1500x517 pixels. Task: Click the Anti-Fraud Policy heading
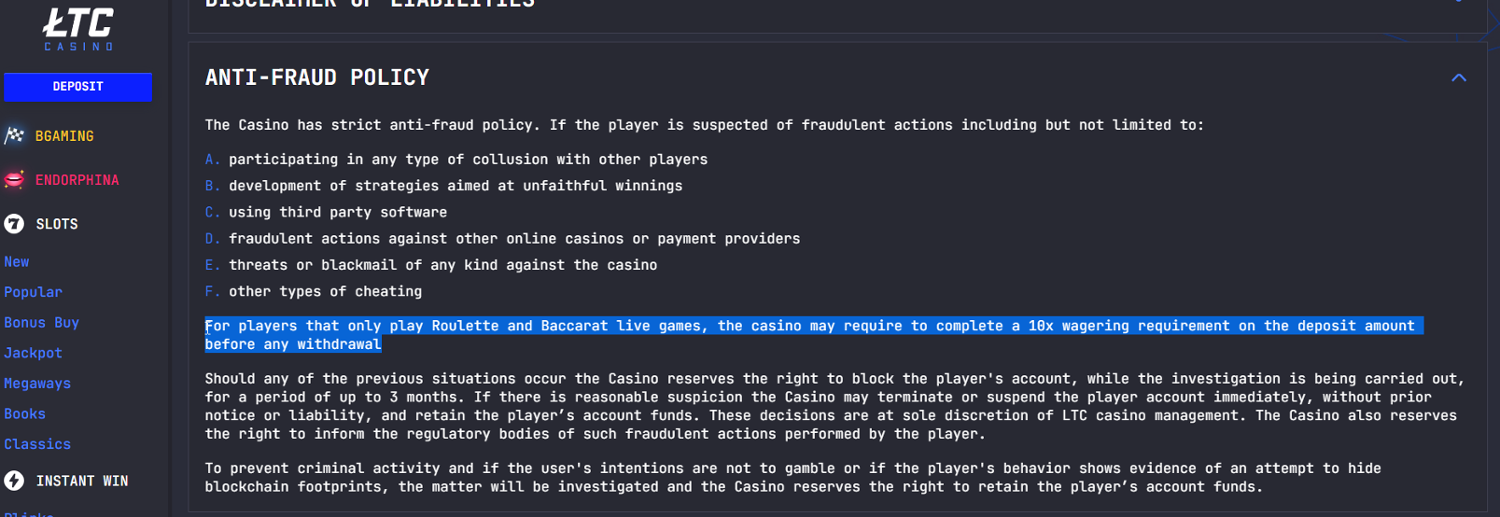[317, 77]
